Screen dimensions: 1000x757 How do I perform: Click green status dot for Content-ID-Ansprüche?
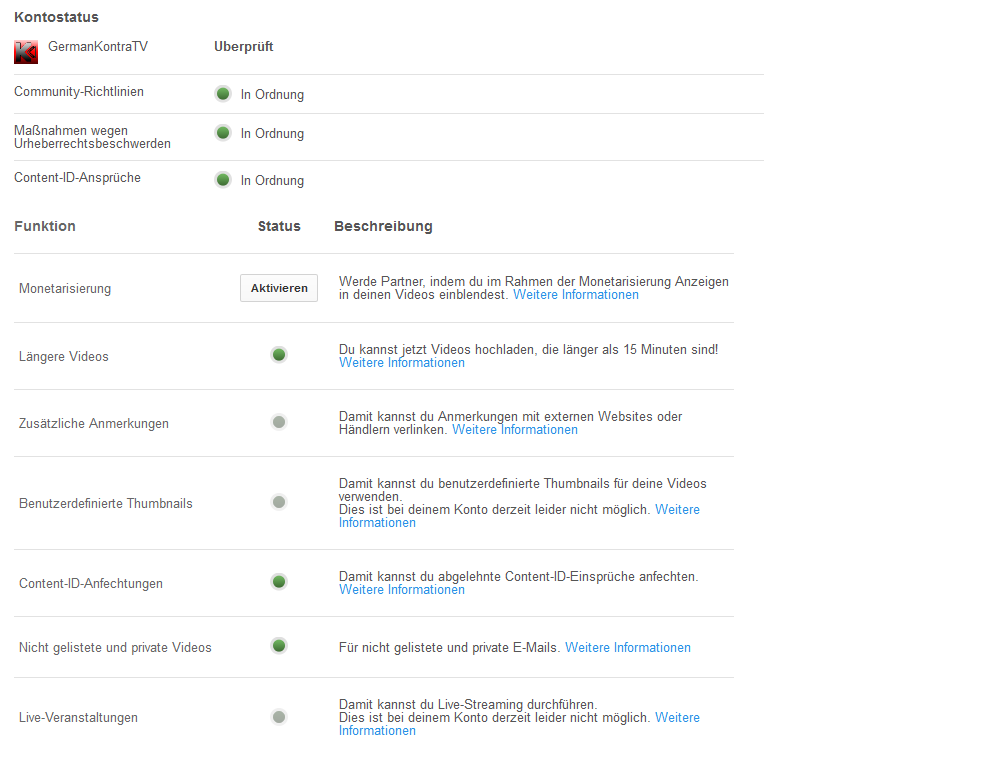click(223, 180)
